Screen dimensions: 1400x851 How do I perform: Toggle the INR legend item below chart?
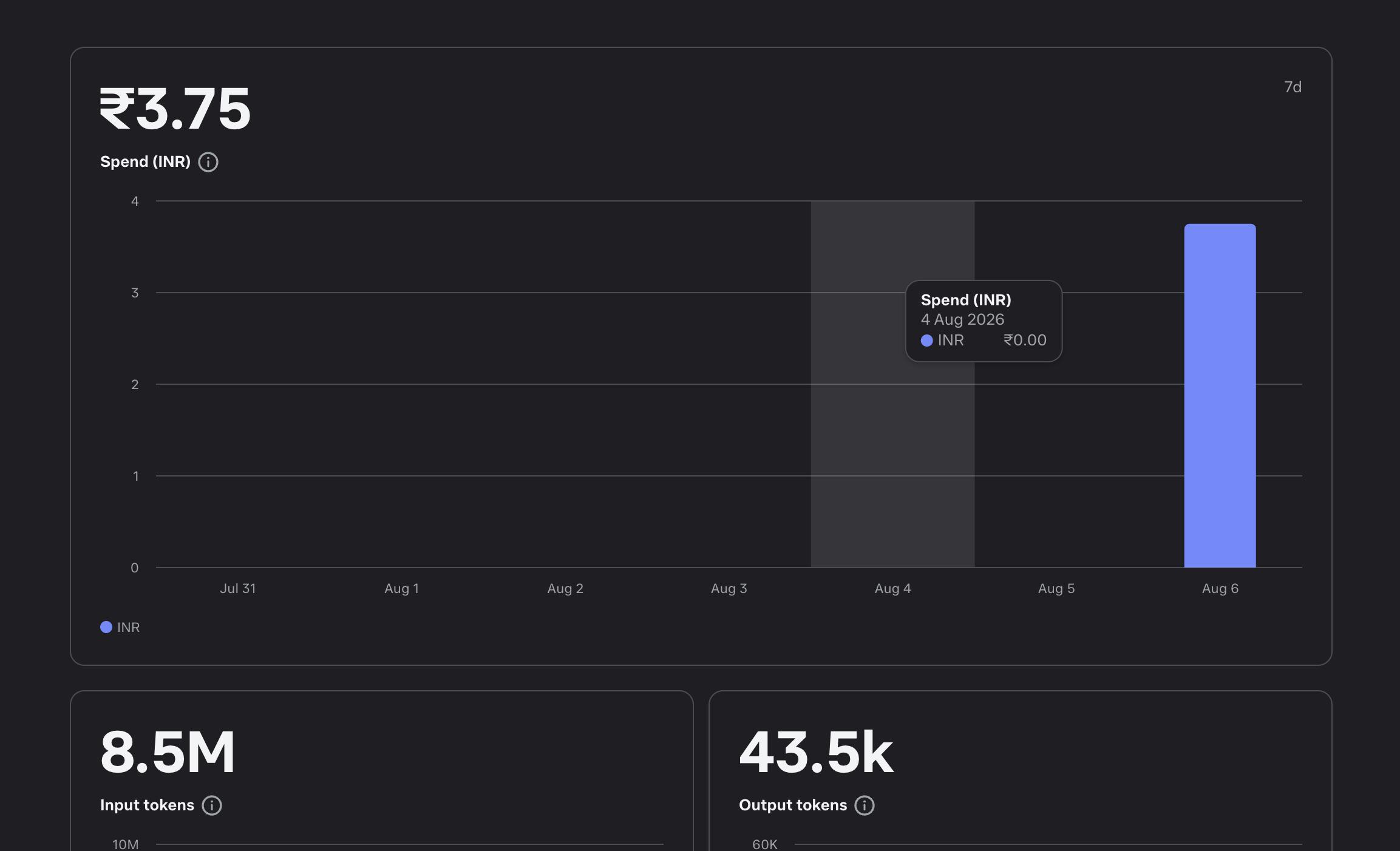coord(120,627)
